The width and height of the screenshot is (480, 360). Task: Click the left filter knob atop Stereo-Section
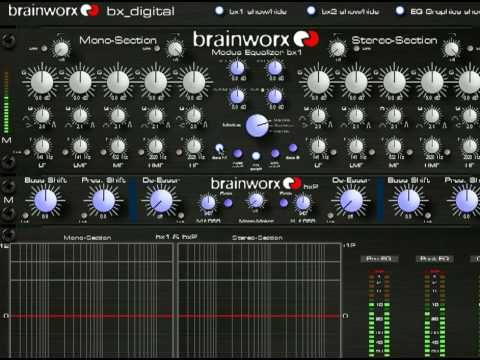tap(337, 49)
